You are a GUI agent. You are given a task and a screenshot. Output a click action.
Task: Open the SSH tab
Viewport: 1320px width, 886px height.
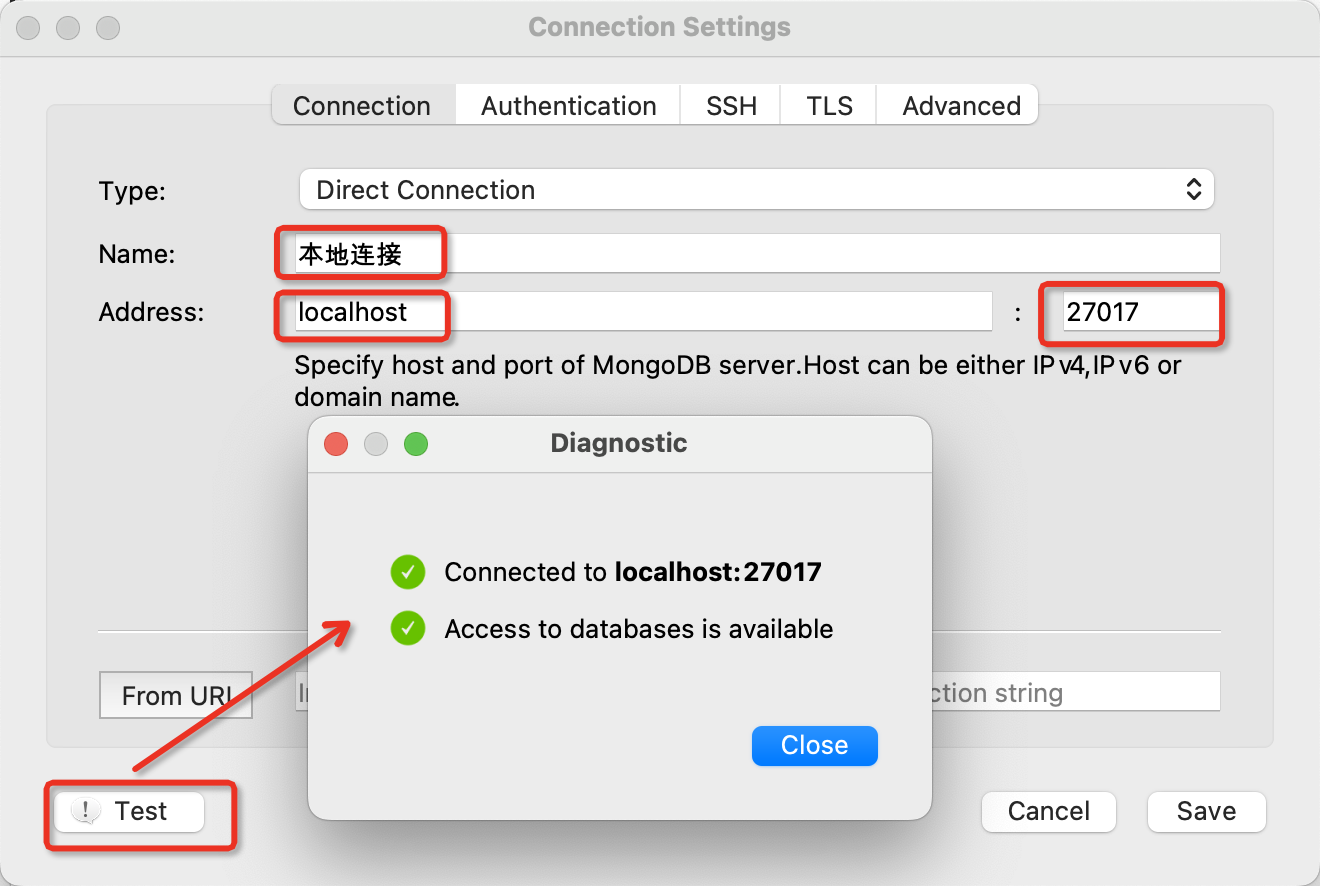tap(731, 105)
